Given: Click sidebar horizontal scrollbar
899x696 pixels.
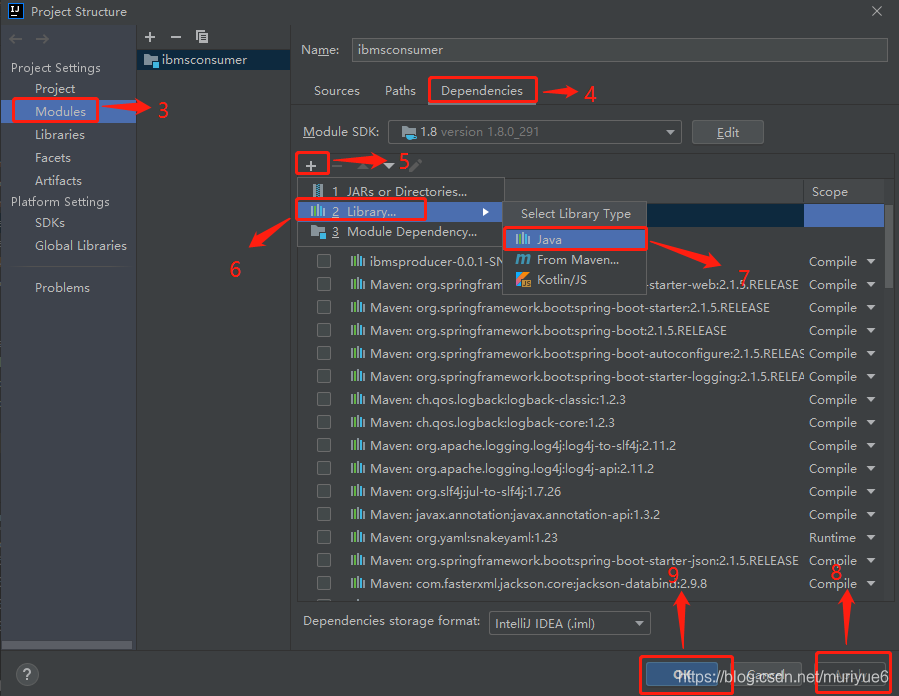Looking at the screenshot, I should 67,645.
